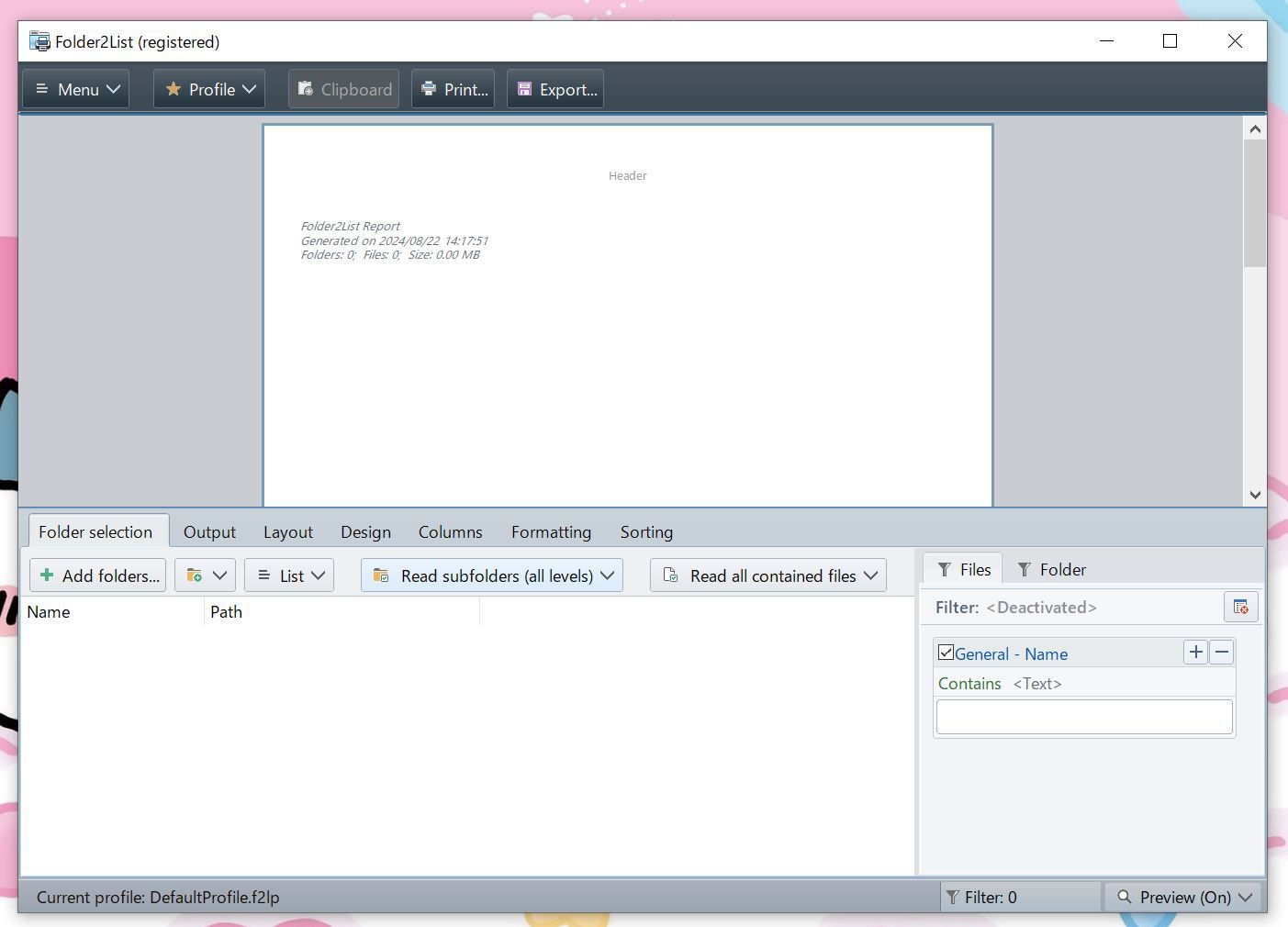Click the funnel icon in status bar filter
The image size is (1288, 927).
click(x=953, y=897)
